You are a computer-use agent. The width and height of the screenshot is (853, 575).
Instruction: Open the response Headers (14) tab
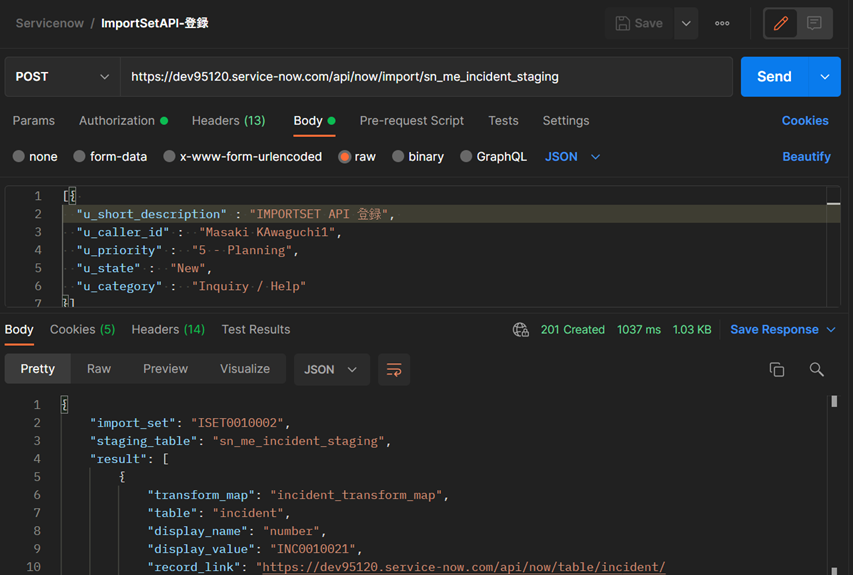pyautogui.click(x=167, y=329)
